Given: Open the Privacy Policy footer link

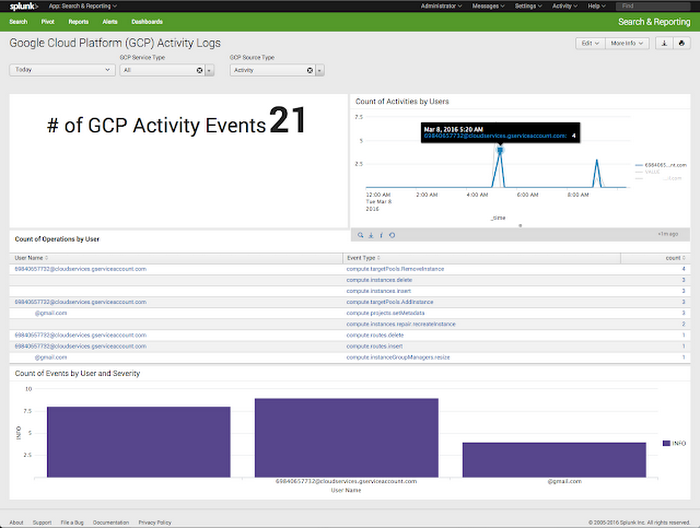Looking at the screenshot, I should click(154, 522).
